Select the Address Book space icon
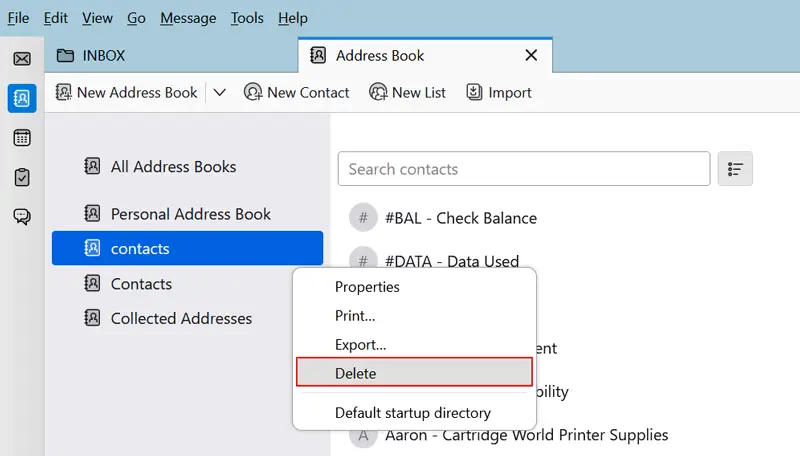 (x=21, y=98)
